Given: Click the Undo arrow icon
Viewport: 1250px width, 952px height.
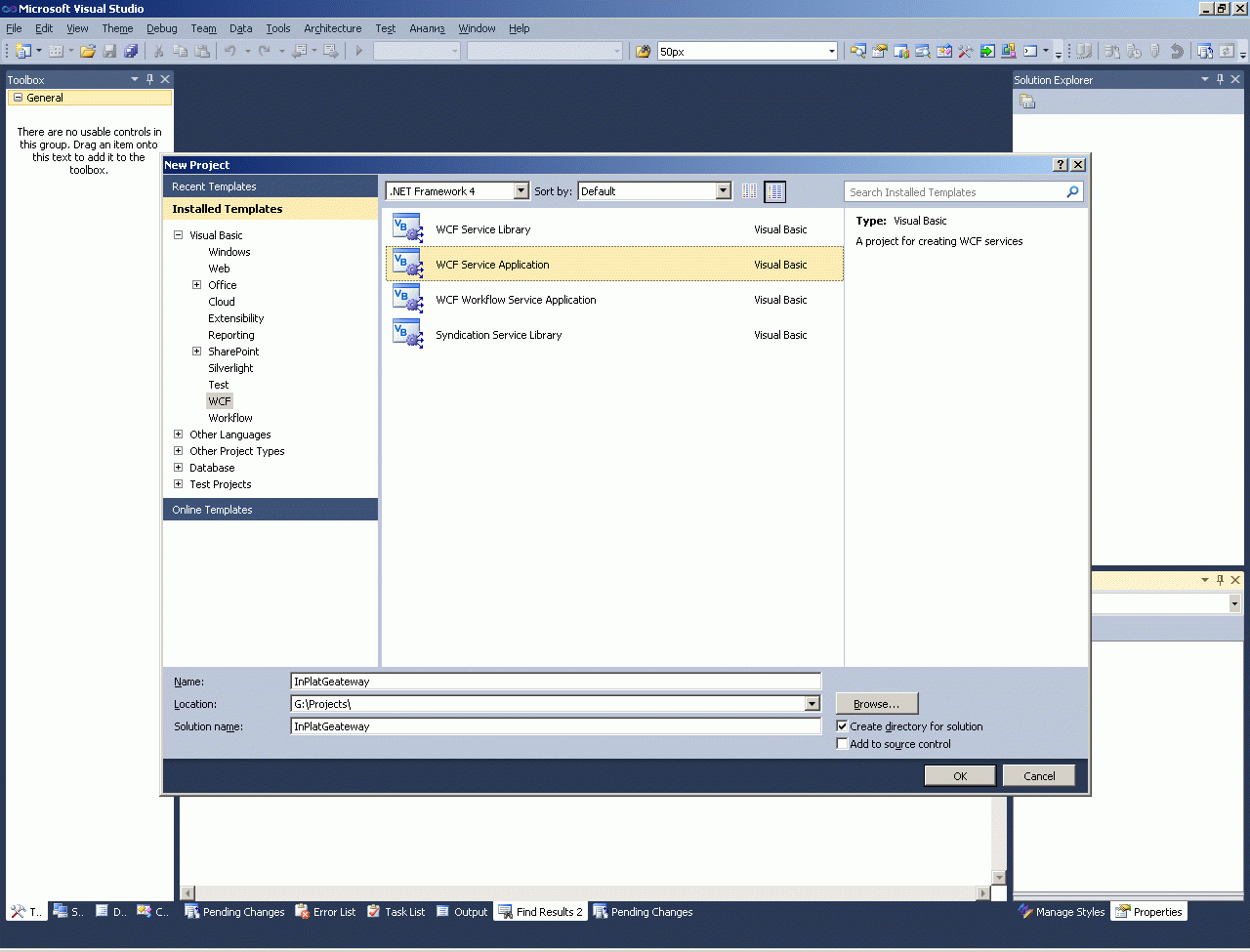Looking at the screenshot, I should (x=230, y=52).
